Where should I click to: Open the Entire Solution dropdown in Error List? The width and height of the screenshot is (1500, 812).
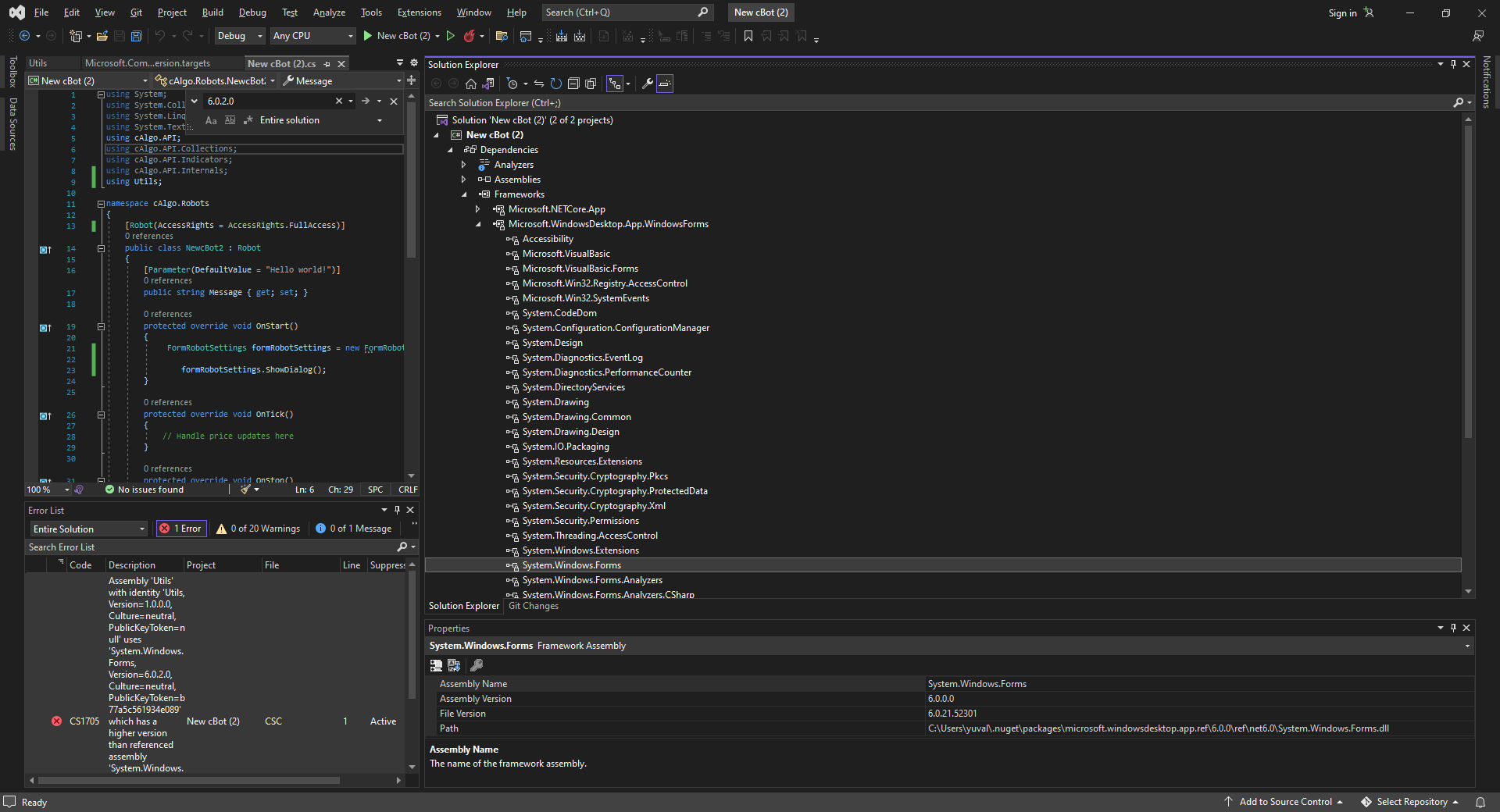click(88, 529)
